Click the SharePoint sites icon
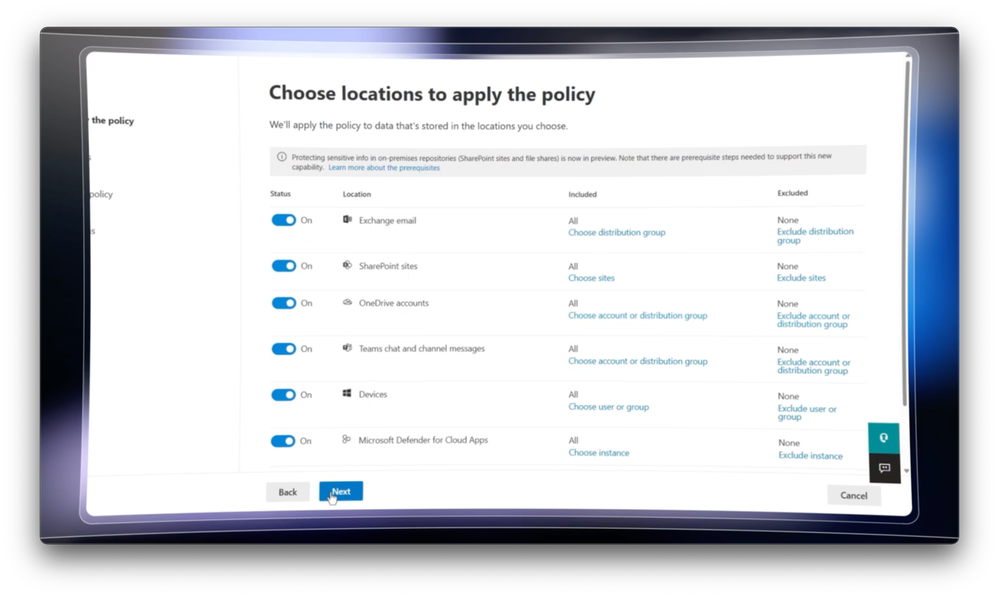Image resolution: width=999 pixels, height=597 pixels. (x=347, y=265)
